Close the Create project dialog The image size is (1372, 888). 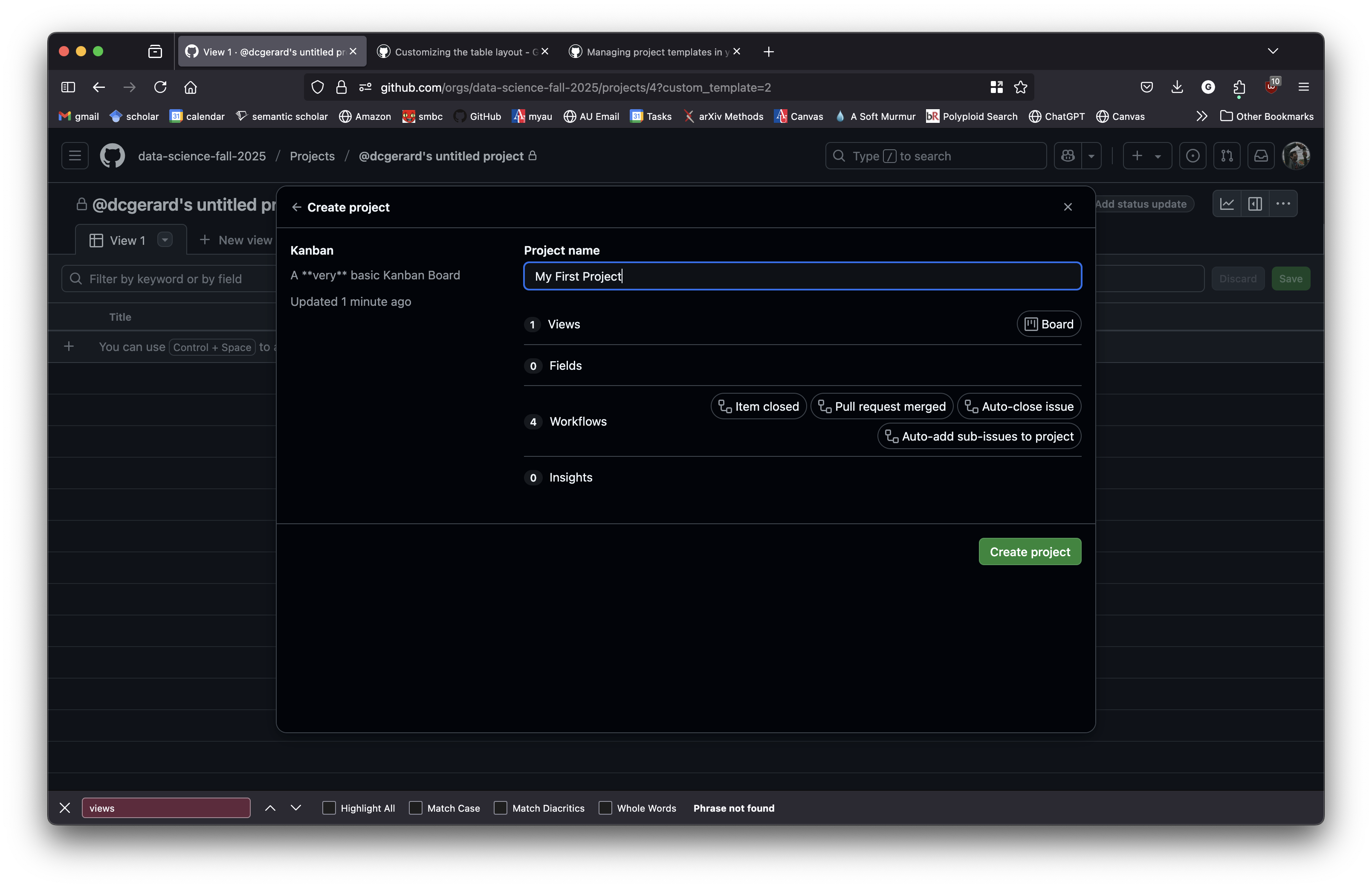[x=1067, y=207]
